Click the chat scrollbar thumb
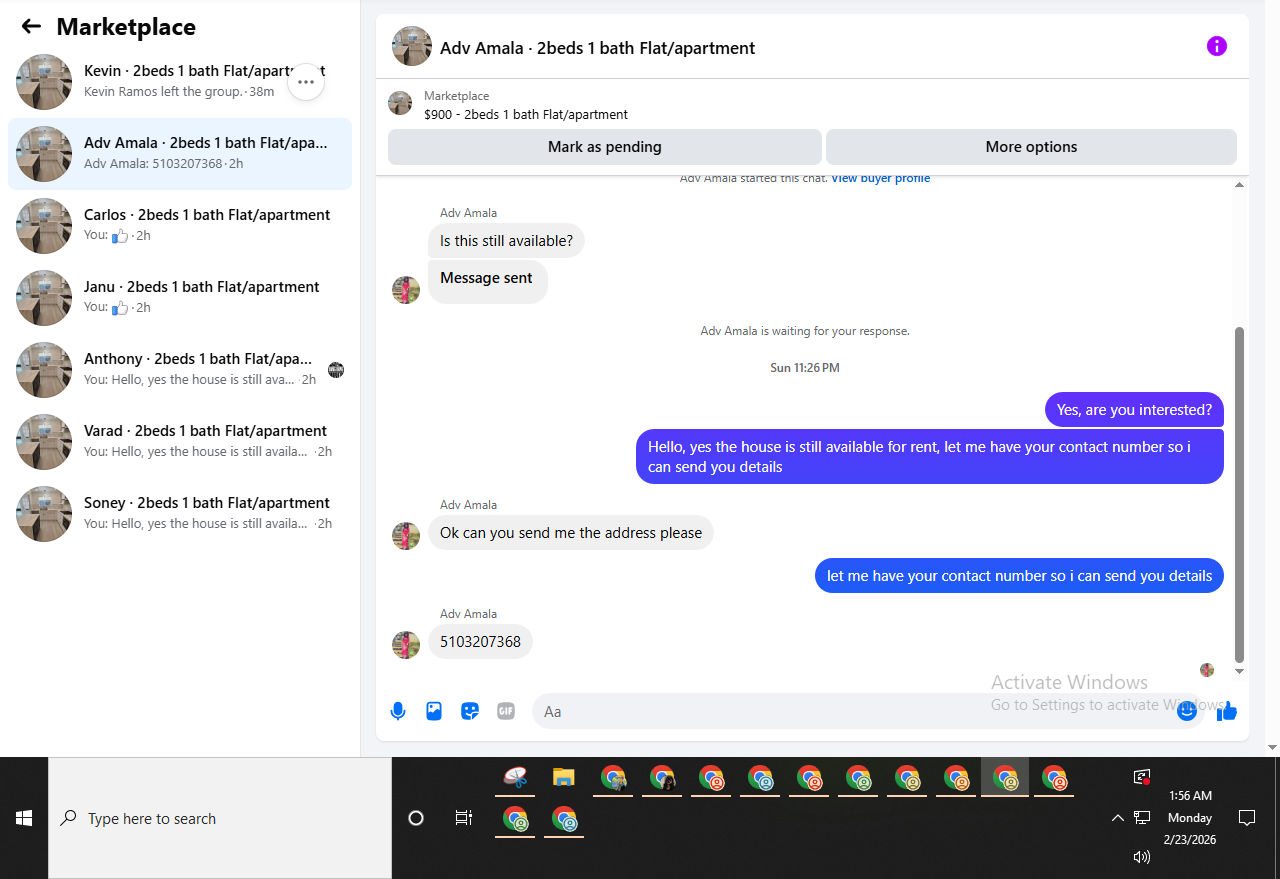1280x879 pixels. click(1240, 493)
